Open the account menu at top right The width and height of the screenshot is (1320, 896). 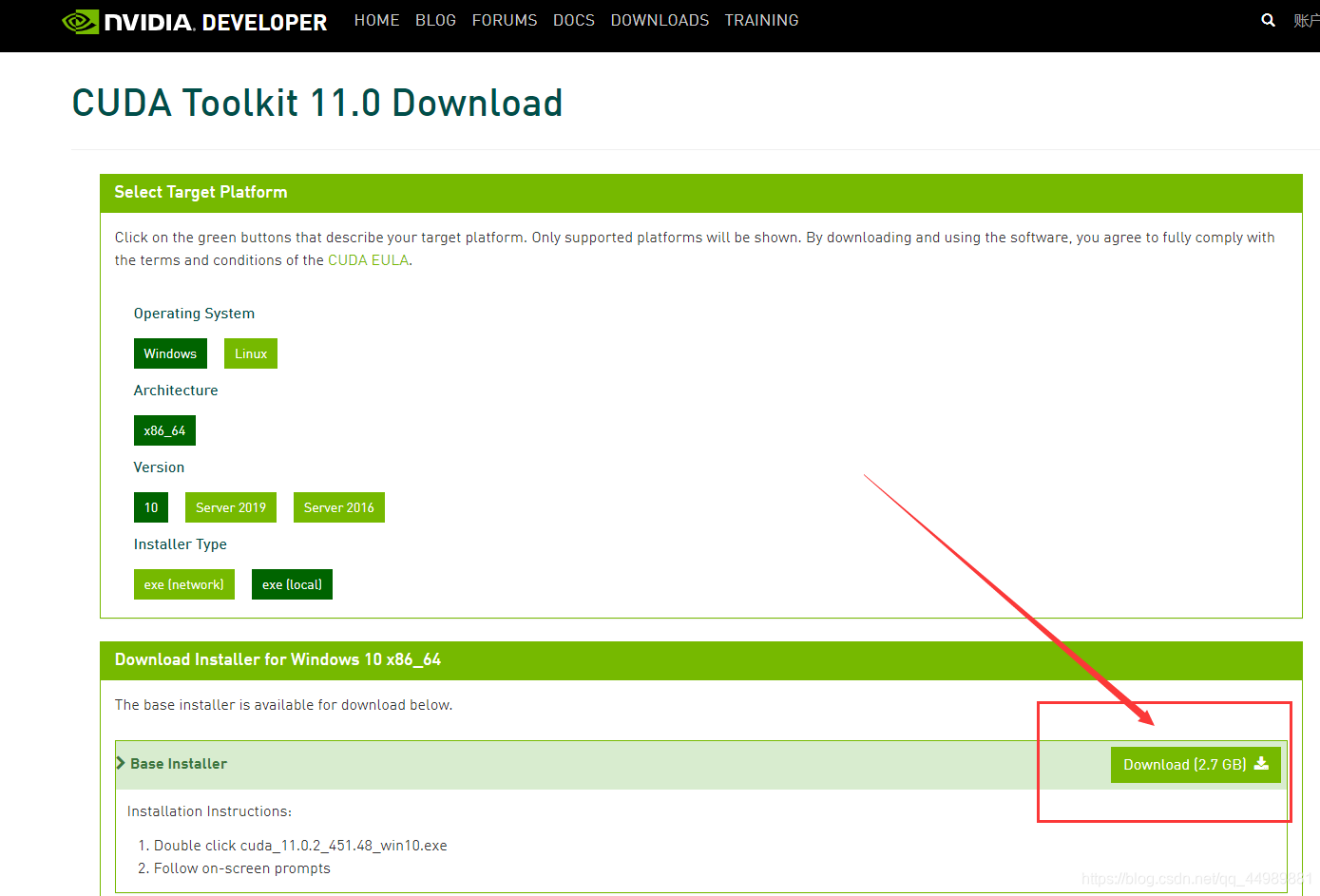click(x=1306, y=20)
